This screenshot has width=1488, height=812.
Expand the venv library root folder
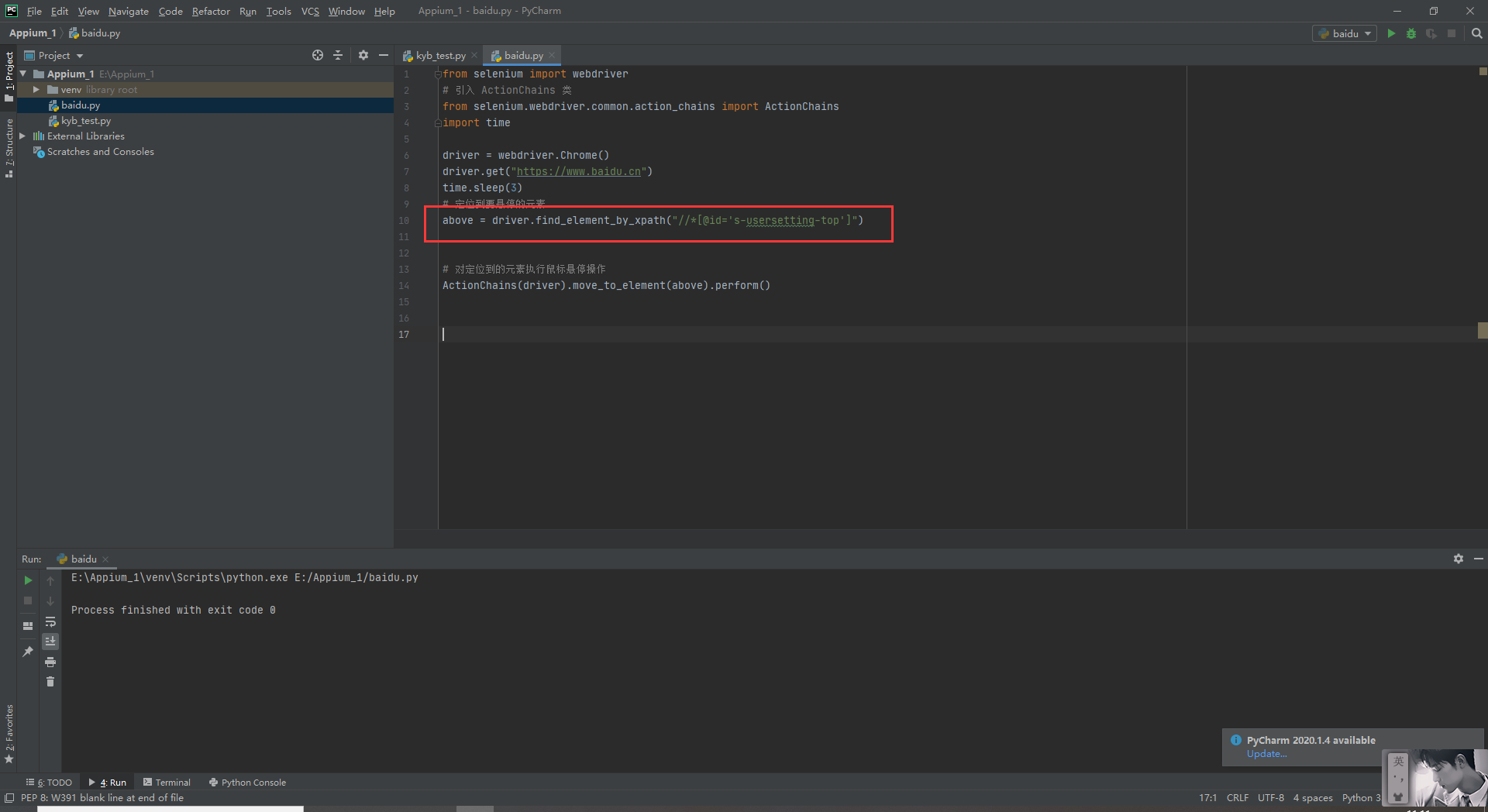tap(36, 89)
